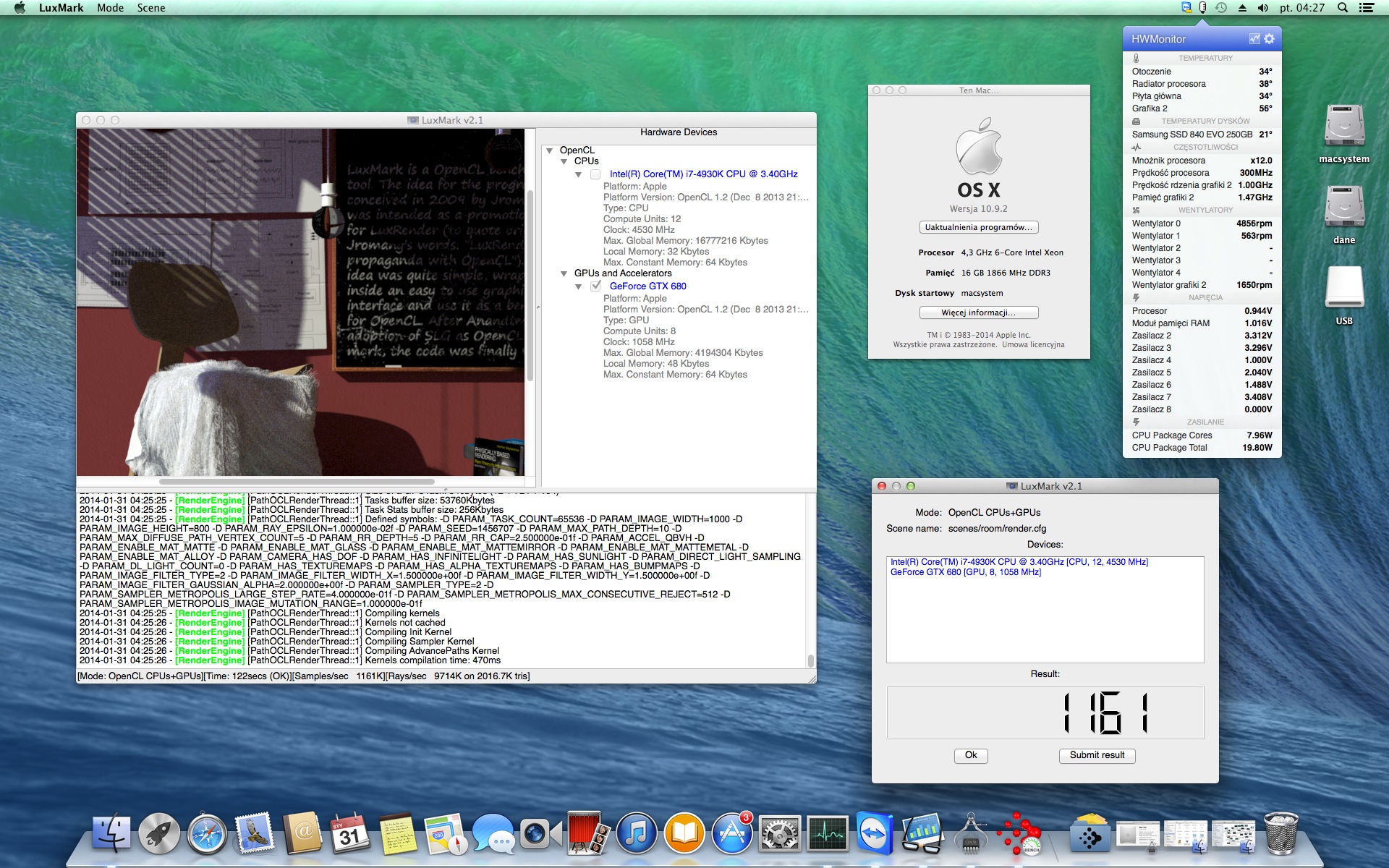Open Maps in the Dock
Screen dimensions: 1389x868
pyautogui.click(x=446, y=833)
